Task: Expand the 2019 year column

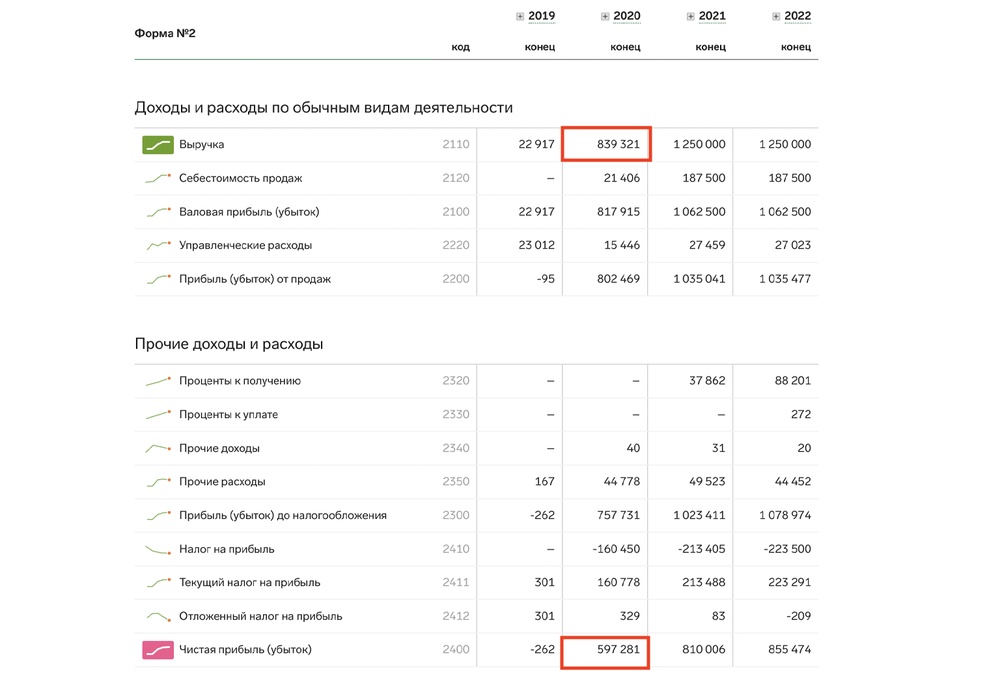Action: tap(520, 17)
